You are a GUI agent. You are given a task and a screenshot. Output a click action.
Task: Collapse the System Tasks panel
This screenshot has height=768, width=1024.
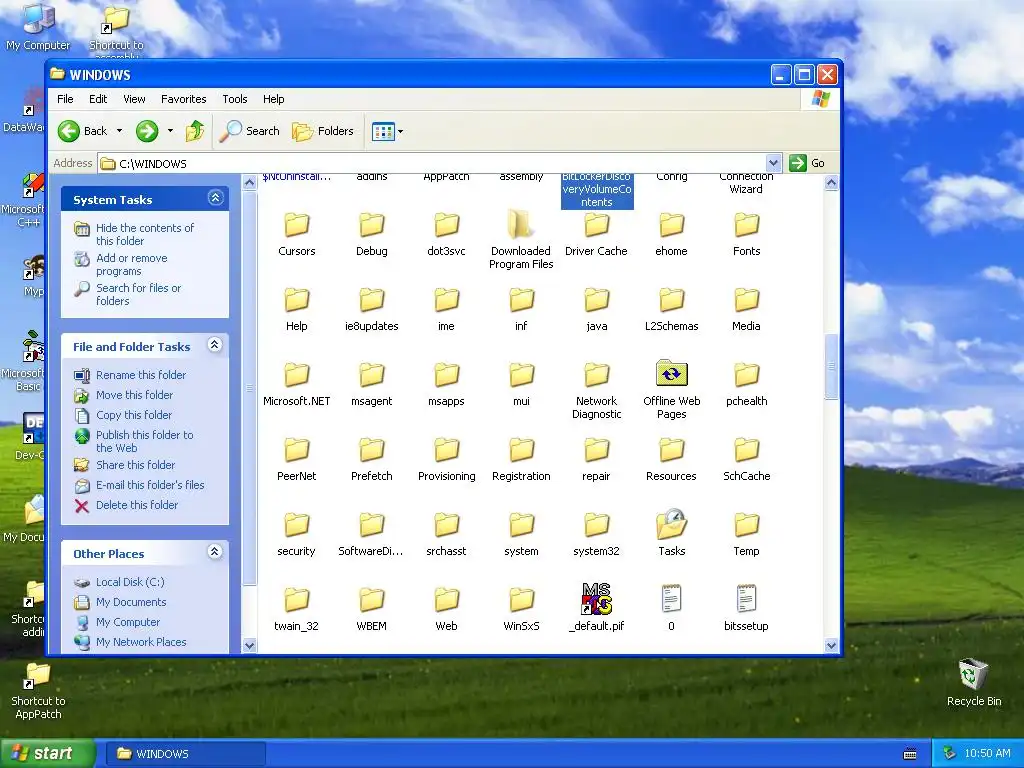[216, 198]
